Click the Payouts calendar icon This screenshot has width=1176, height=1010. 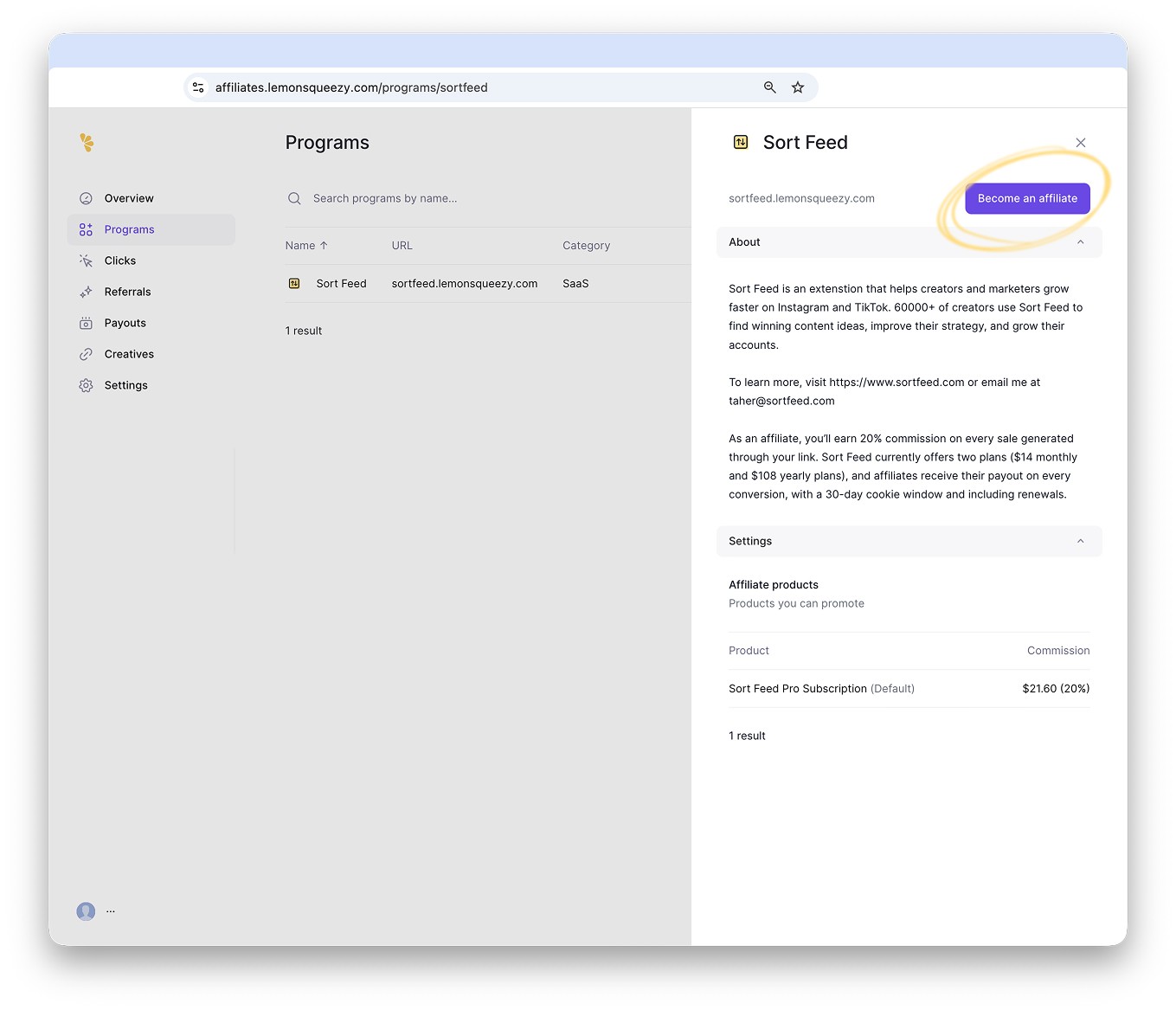coord(86,323)
